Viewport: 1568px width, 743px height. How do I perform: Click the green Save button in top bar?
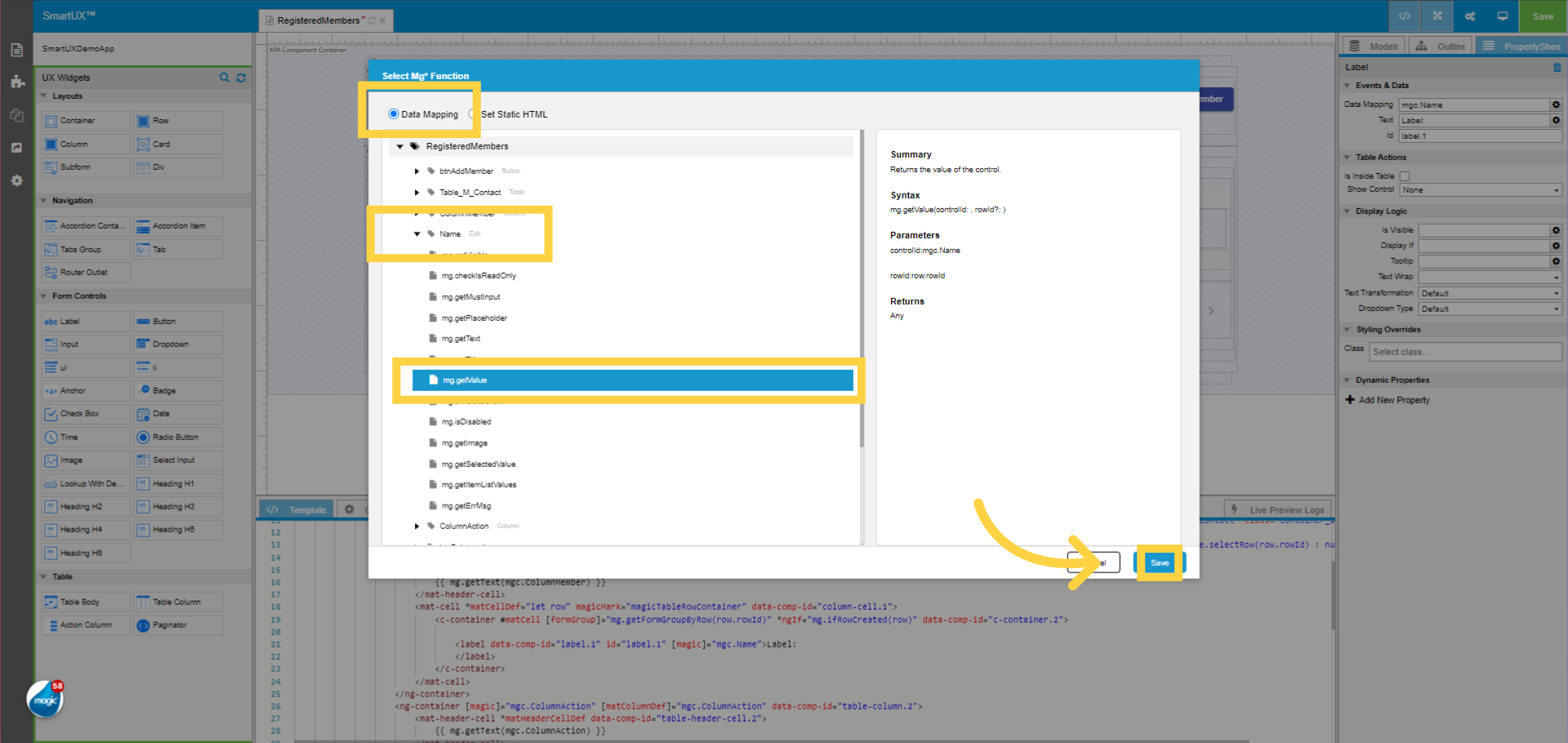coord(1543,16)
